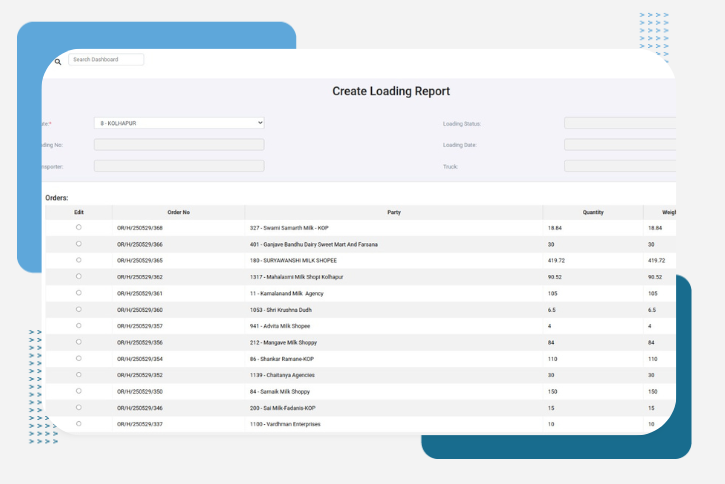Click party 401 - Ganjave Bandhu Dairy Sweet Mart
Viewport: 725px width, 484px height.
pos(313,245)
